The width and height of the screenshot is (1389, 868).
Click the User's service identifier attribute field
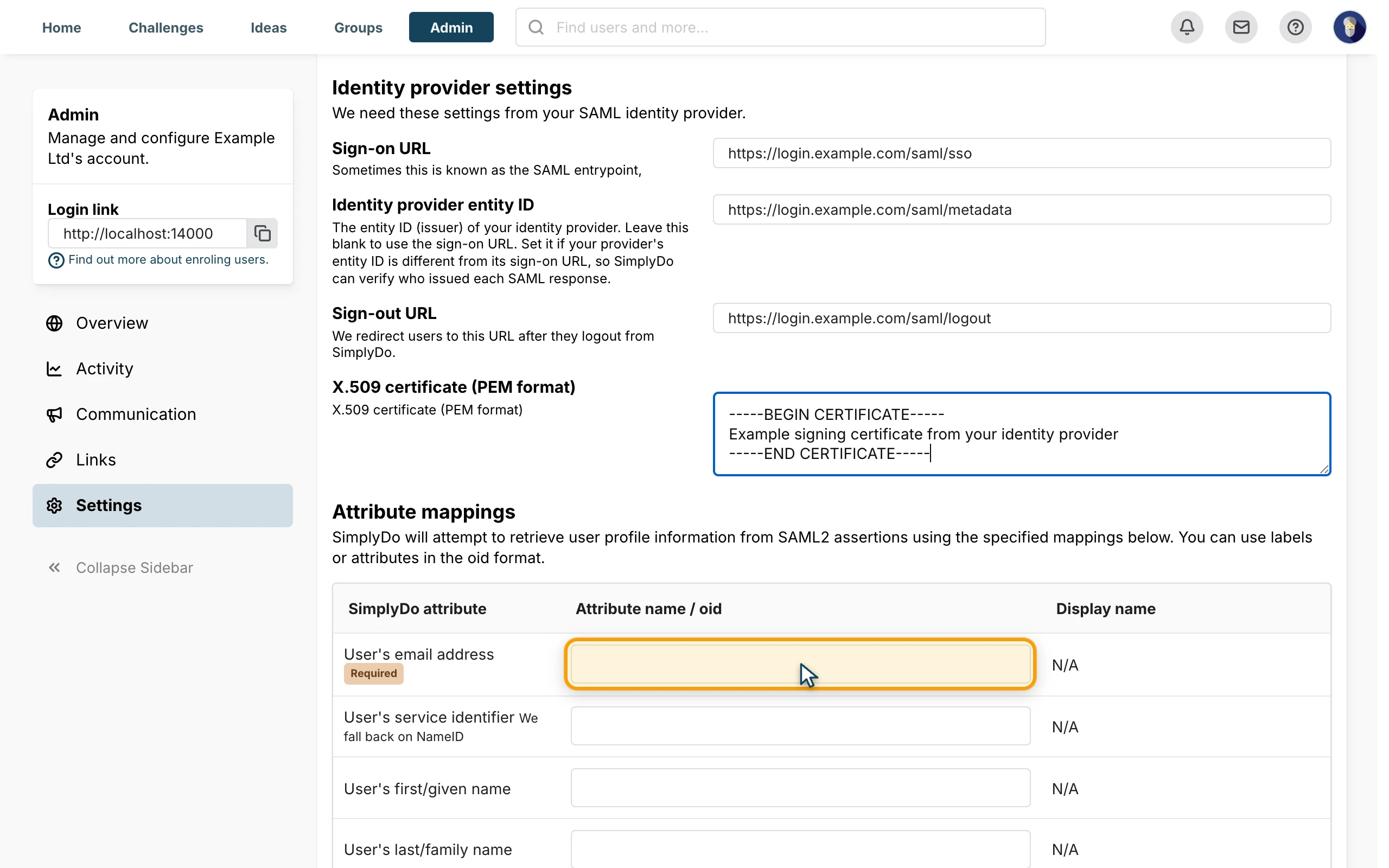click(x=800, y=726)
